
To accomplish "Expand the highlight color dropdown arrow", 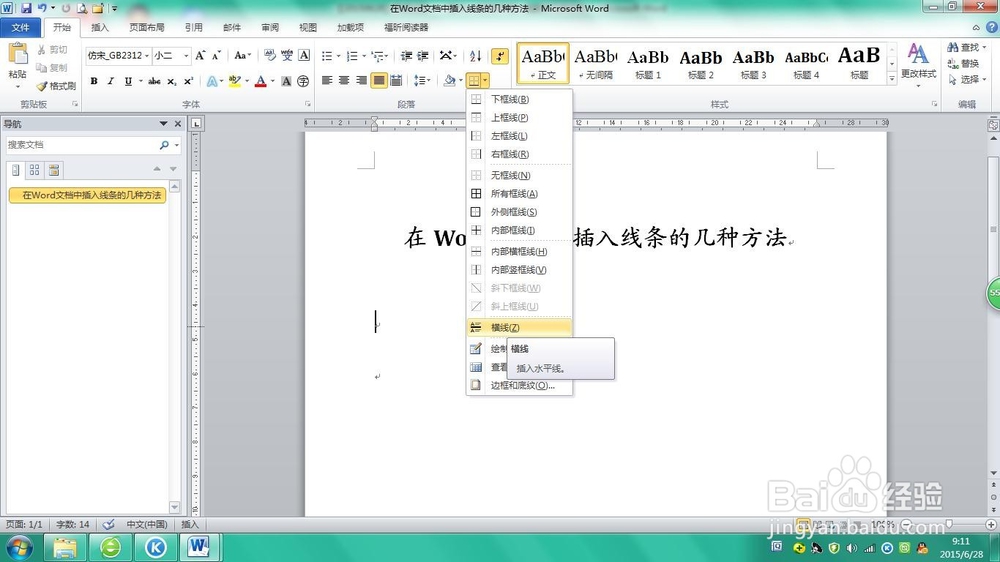I will pos(246,81).
